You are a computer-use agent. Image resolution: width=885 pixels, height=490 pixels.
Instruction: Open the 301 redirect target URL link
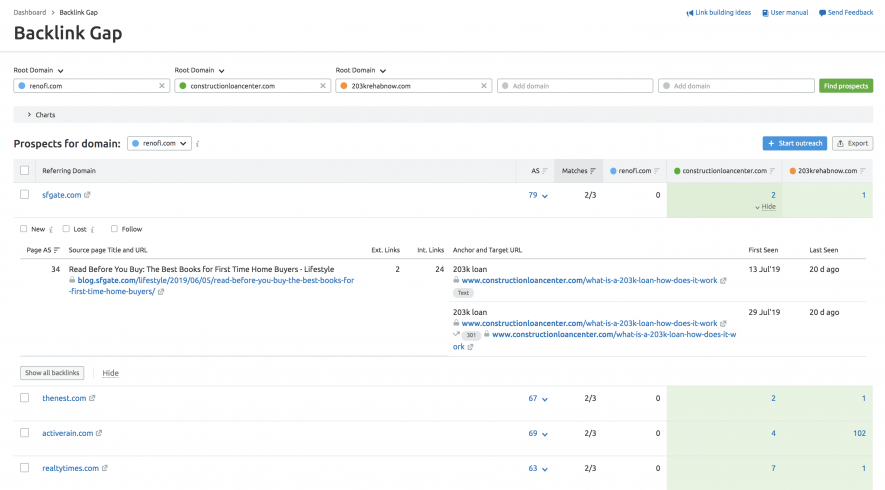point(594,340)
